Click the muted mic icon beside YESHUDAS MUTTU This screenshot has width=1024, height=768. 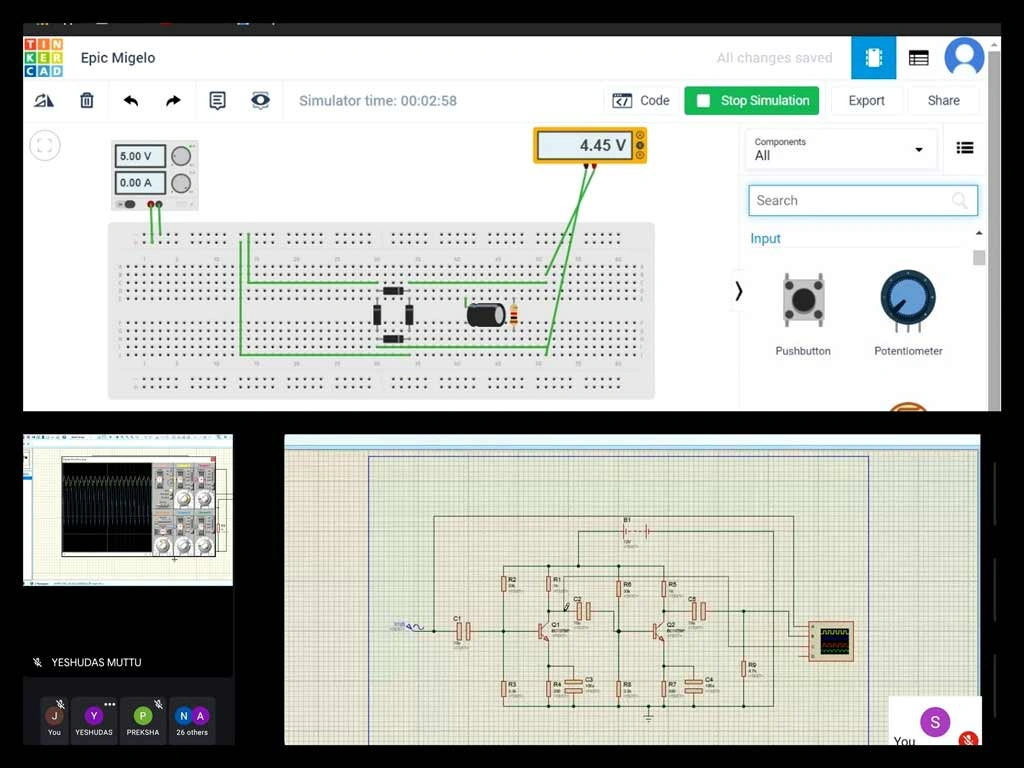(37, 662)
